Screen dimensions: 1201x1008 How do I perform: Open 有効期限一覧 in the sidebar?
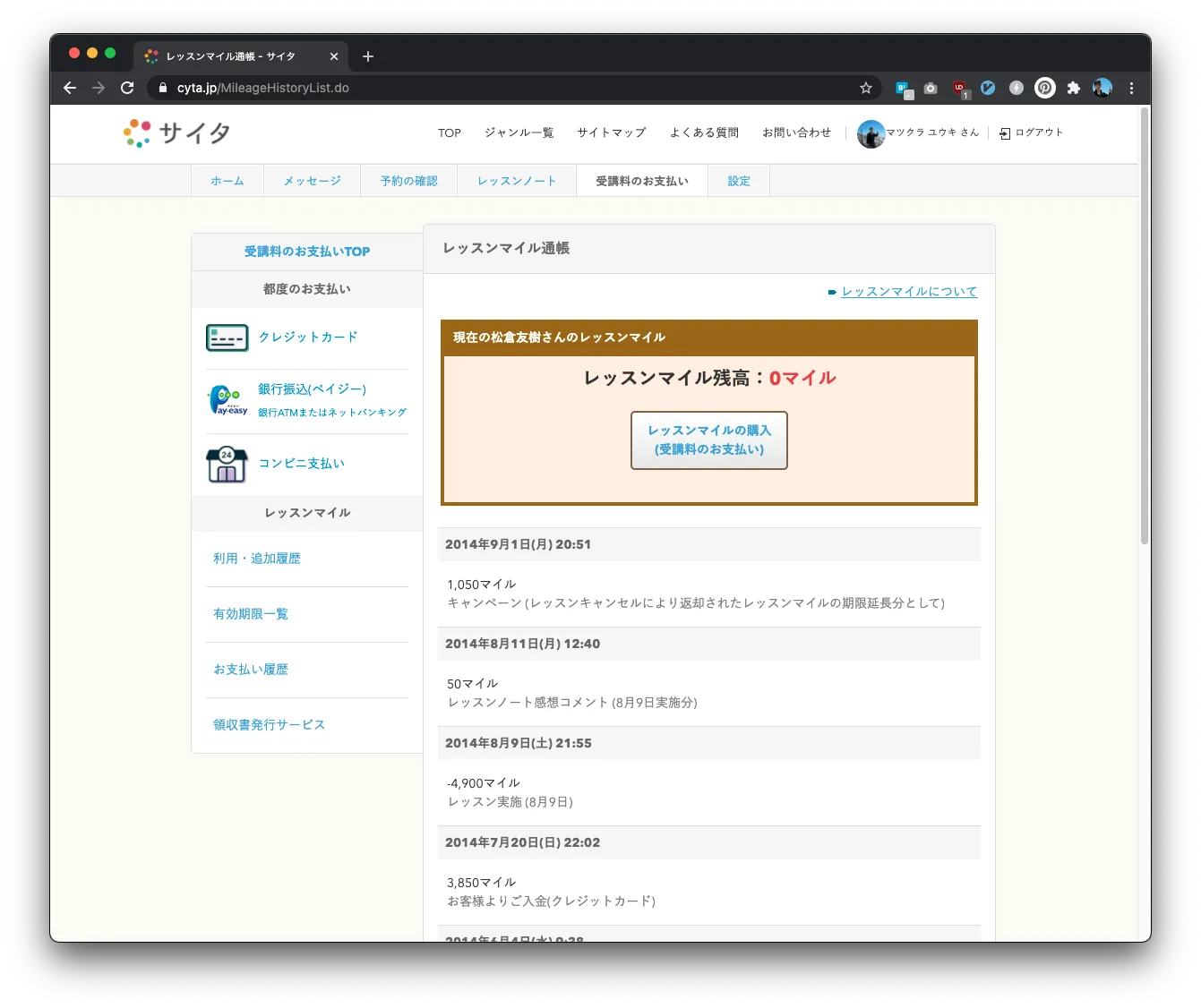click(x=251, y=614)
